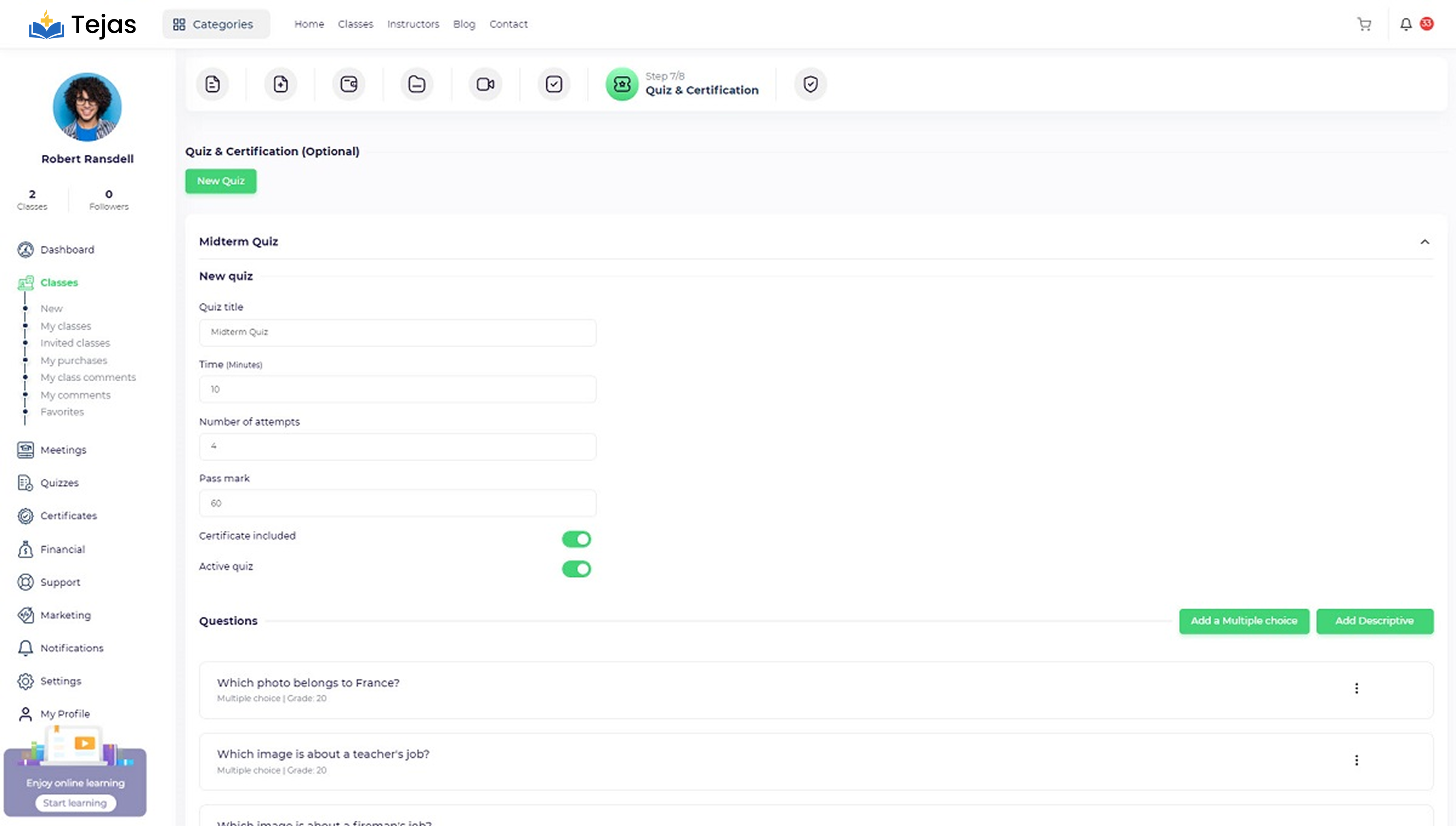Go to video step icon in wizard
Viewport: 1456px width, 826px height.
click(485, 84)
